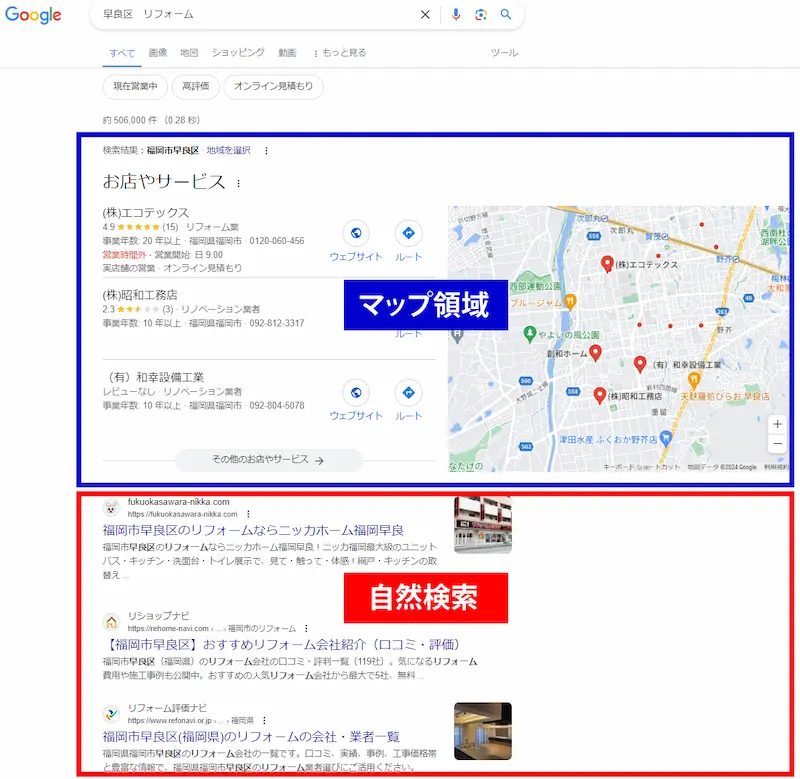800x779 pixels.
Task: Open three-dot menu for refonavi.or.jp result
Action: [x=264, y=720]
